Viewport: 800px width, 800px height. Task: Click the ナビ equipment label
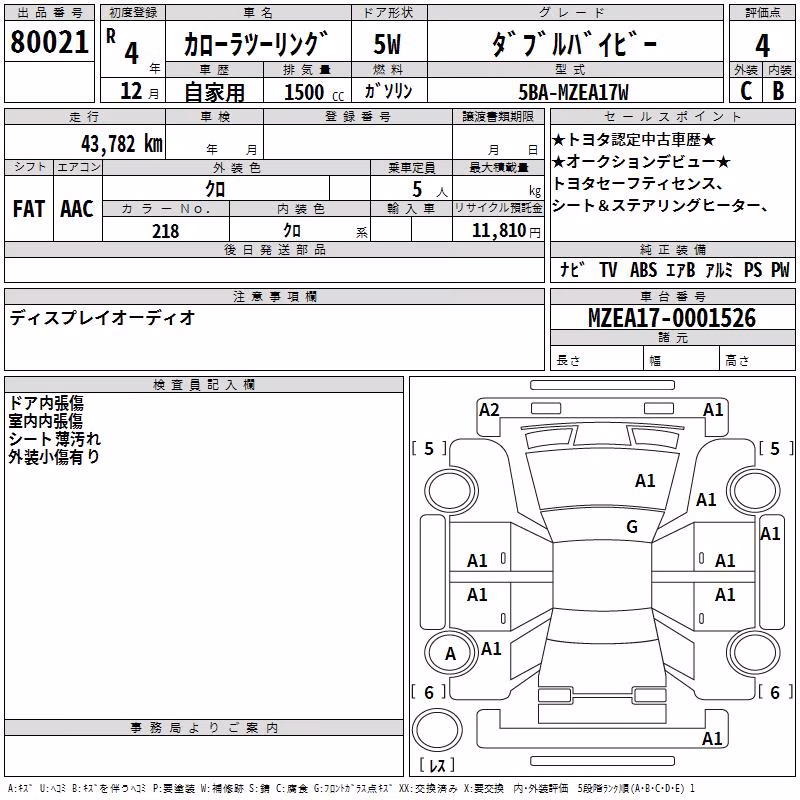click(x=571, y=270)
